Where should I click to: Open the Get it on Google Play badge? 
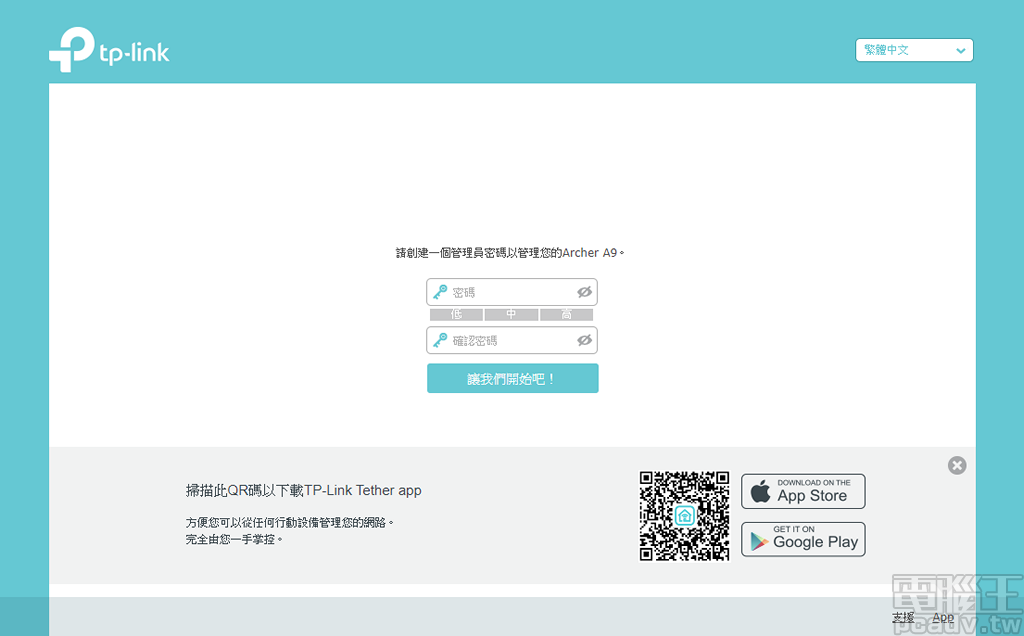803,539
